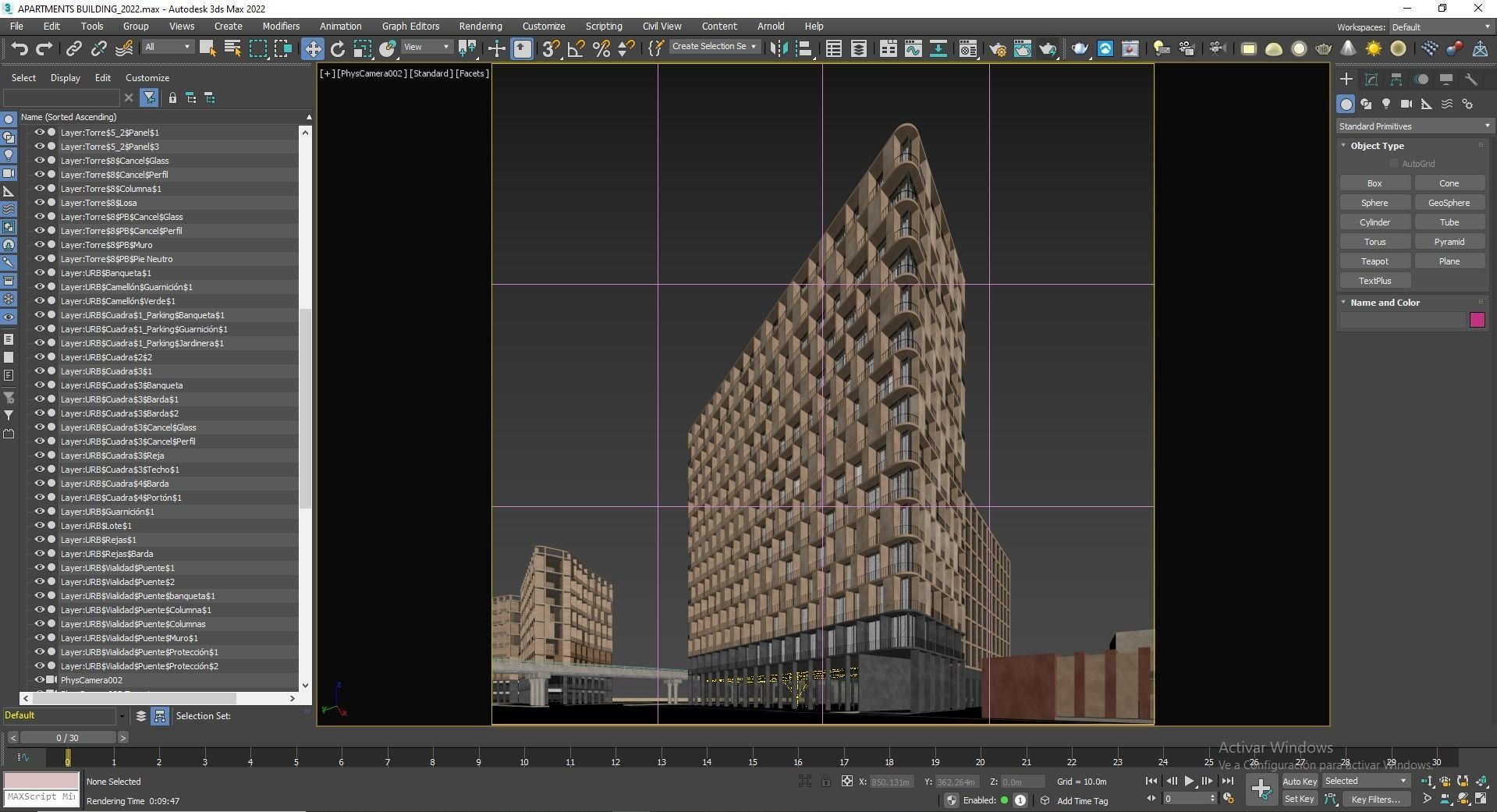Viewport: 1497px width, 812px height.
Task: Click the 0 / 30 time slider
Action: click(x=68, y=737)
